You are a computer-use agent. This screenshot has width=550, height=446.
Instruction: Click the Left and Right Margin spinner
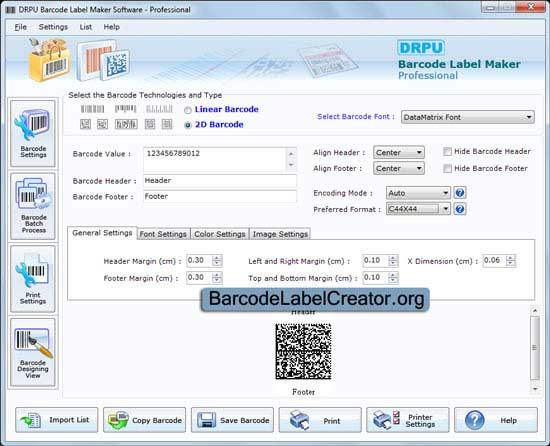[x=393, y=261]
